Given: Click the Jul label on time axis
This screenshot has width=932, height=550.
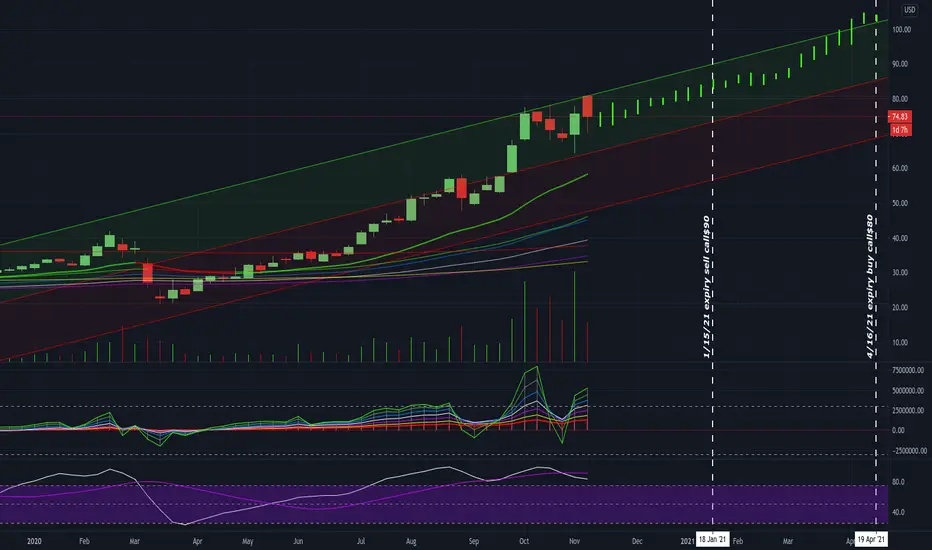Looking at the screenshot, I should pyautogui.click(x=360, y=541).
